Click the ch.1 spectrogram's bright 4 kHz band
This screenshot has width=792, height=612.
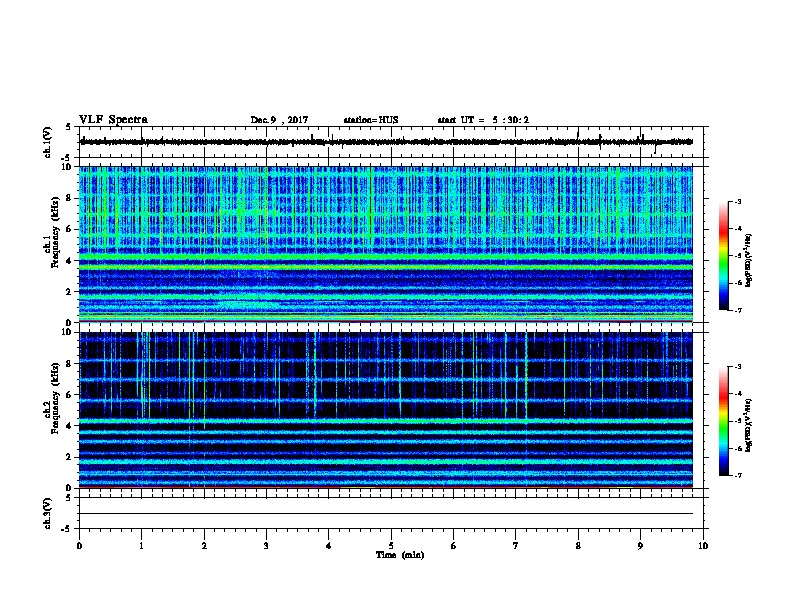[x=386, y=257]
